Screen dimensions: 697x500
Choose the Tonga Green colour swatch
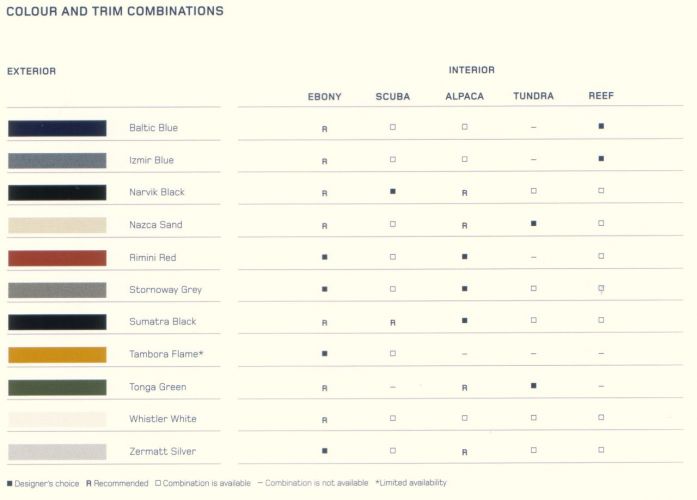tap(57, 387)
